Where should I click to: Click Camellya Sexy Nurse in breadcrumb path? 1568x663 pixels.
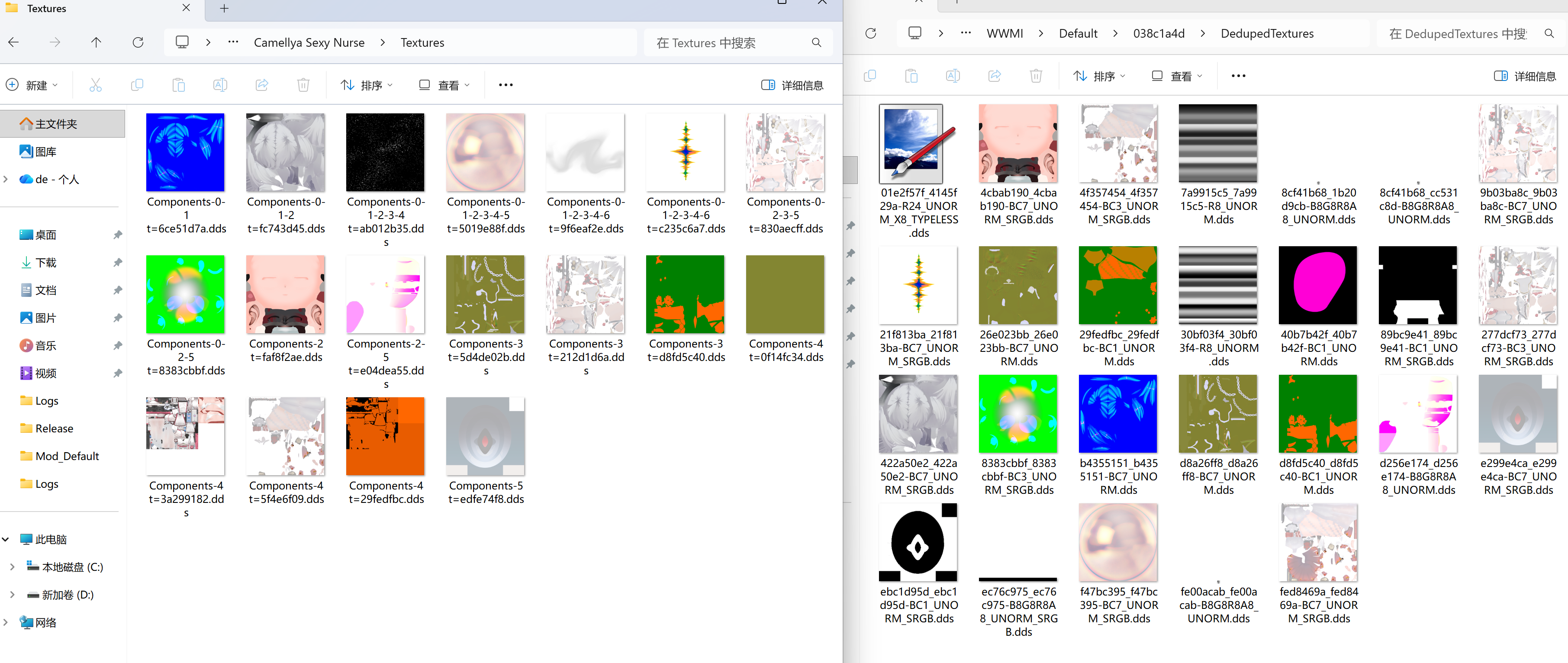309,42
